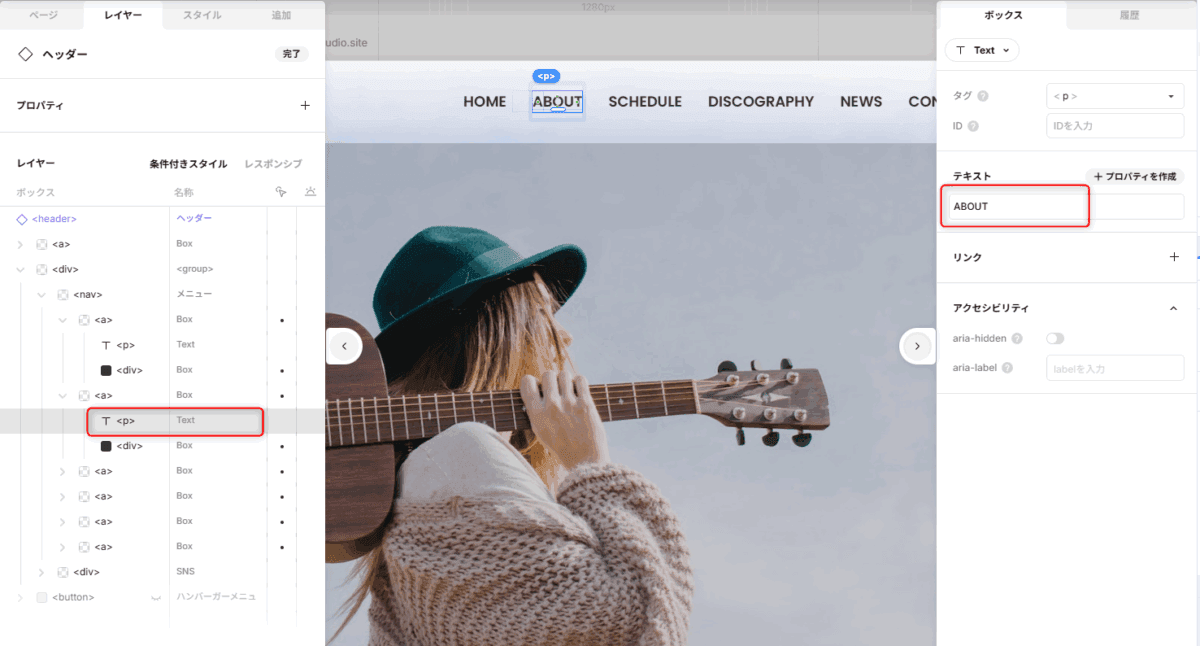This screenshot has width=1200, height=646.
Task: Go to the next slide with the right arrow
Action: (x=917, y=346)
